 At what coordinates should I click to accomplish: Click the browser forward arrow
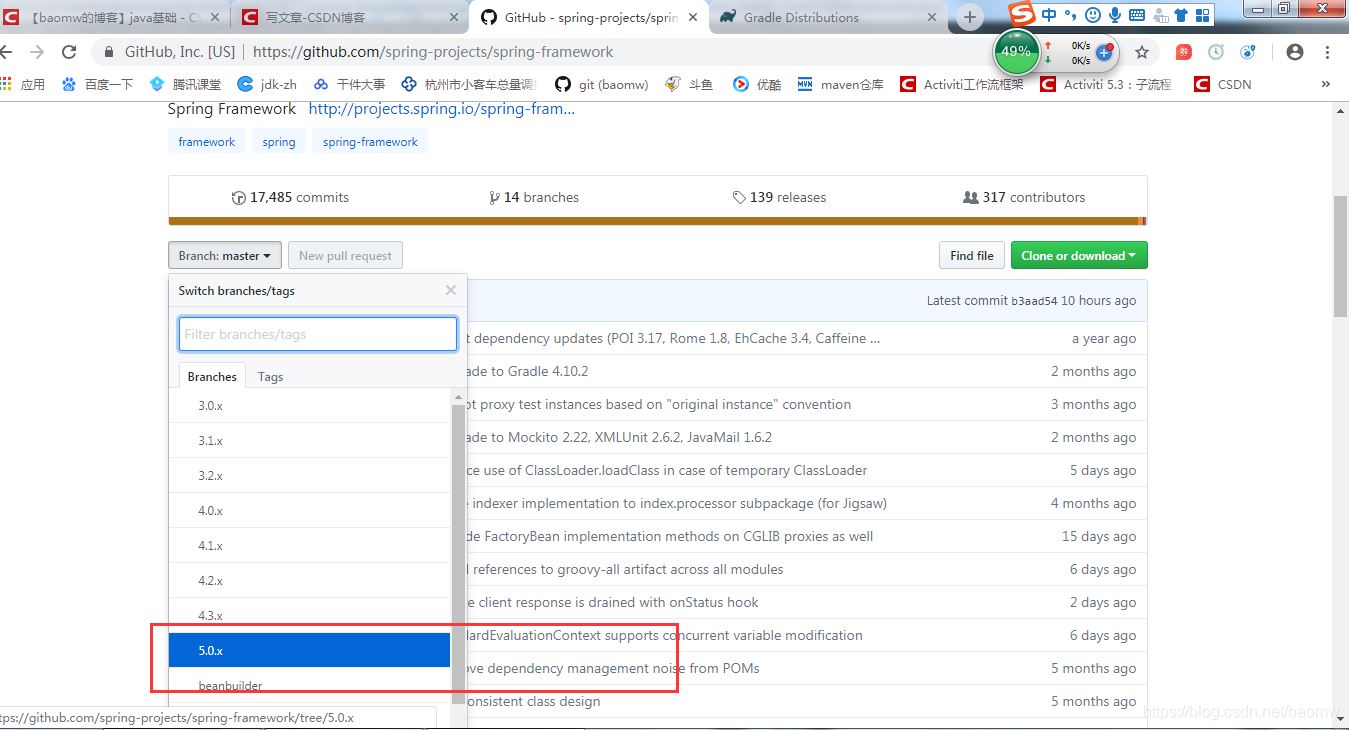coord(37,52)
